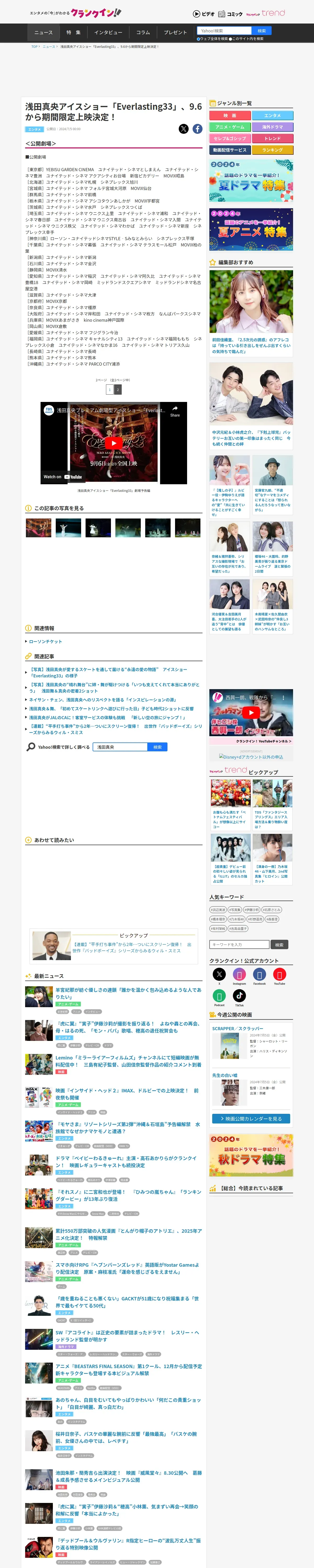Open the ニュース tab in navigation
The width and height of the screenshot is (314, 1568).
pyautogui.click(x=43, y=32)
